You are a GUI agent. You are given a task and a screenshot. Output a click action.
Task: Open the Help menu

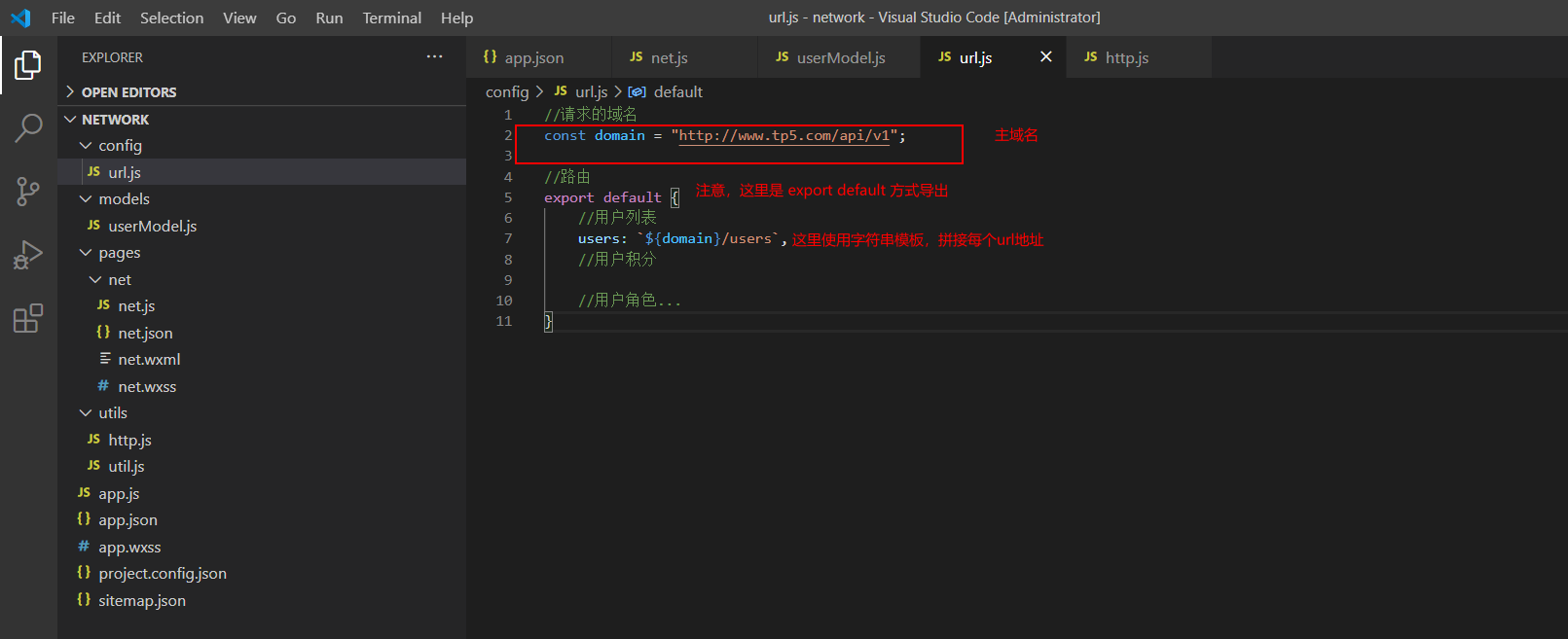pos(456,18)
